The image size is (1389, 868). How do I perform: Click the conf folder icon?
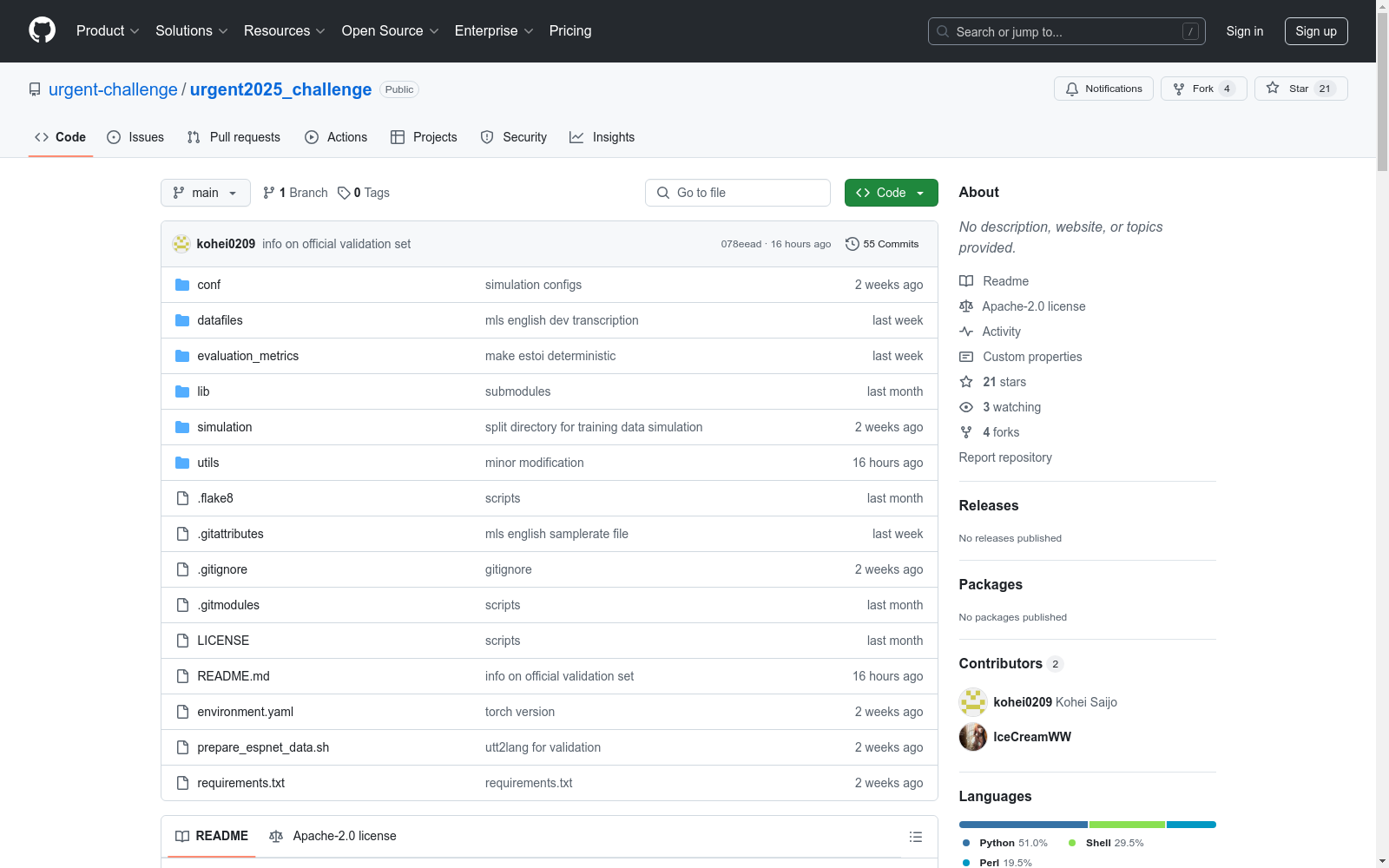[182, 285]
